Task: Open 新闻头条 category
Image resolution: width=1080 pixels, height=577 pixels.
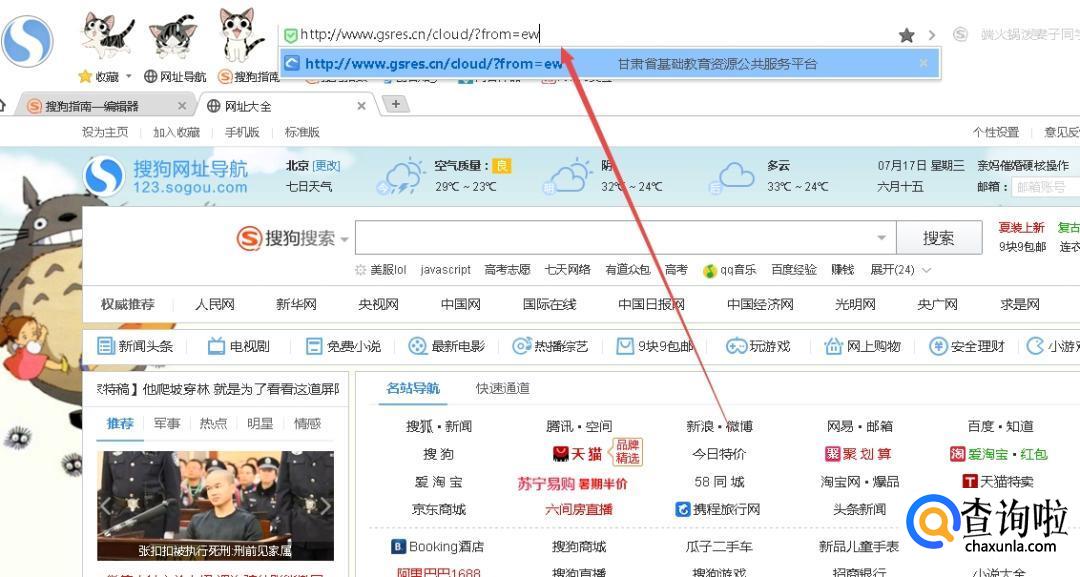Action: pyautogui.click(x=136, y=346)
